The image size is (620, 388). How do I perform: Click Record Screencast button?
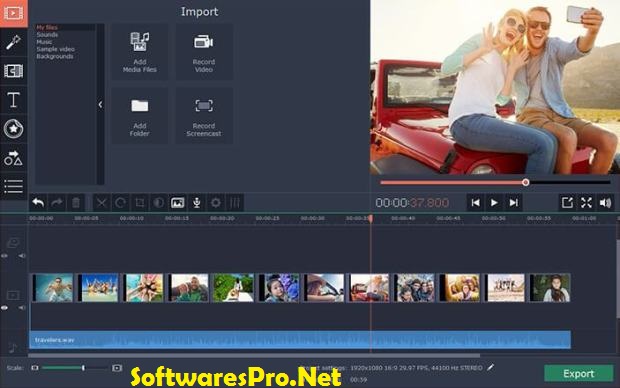pos(204,115)
